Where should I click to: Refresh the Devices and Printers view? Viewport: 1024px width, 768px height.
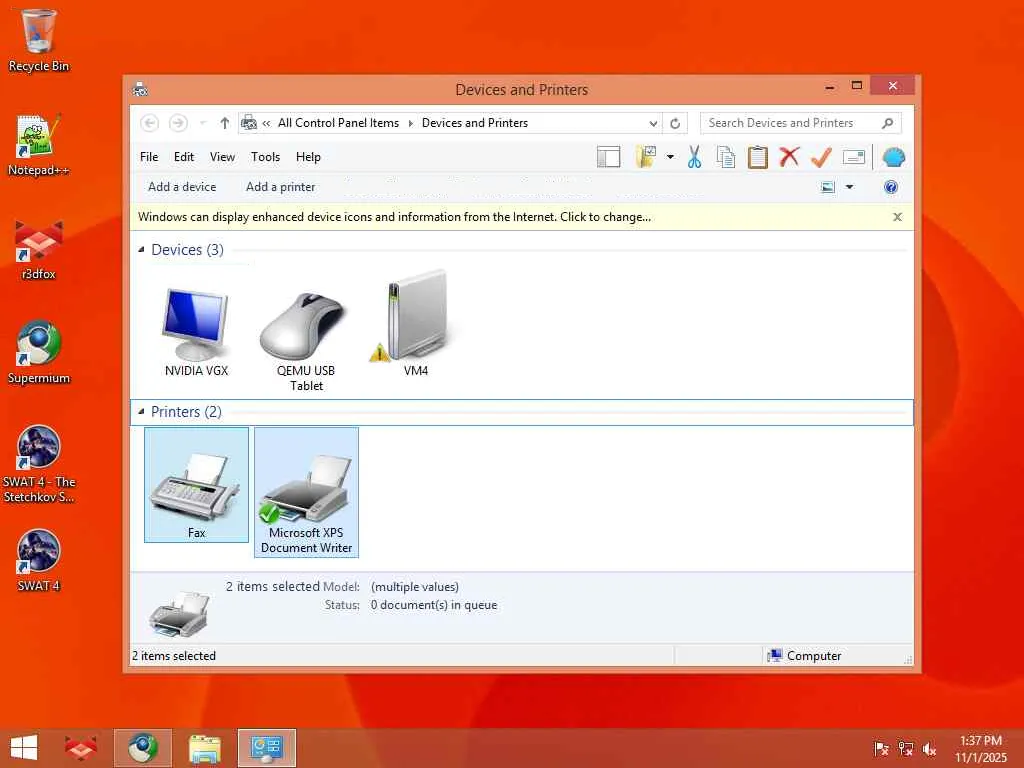pyautogui.click(x=675, y=123)
